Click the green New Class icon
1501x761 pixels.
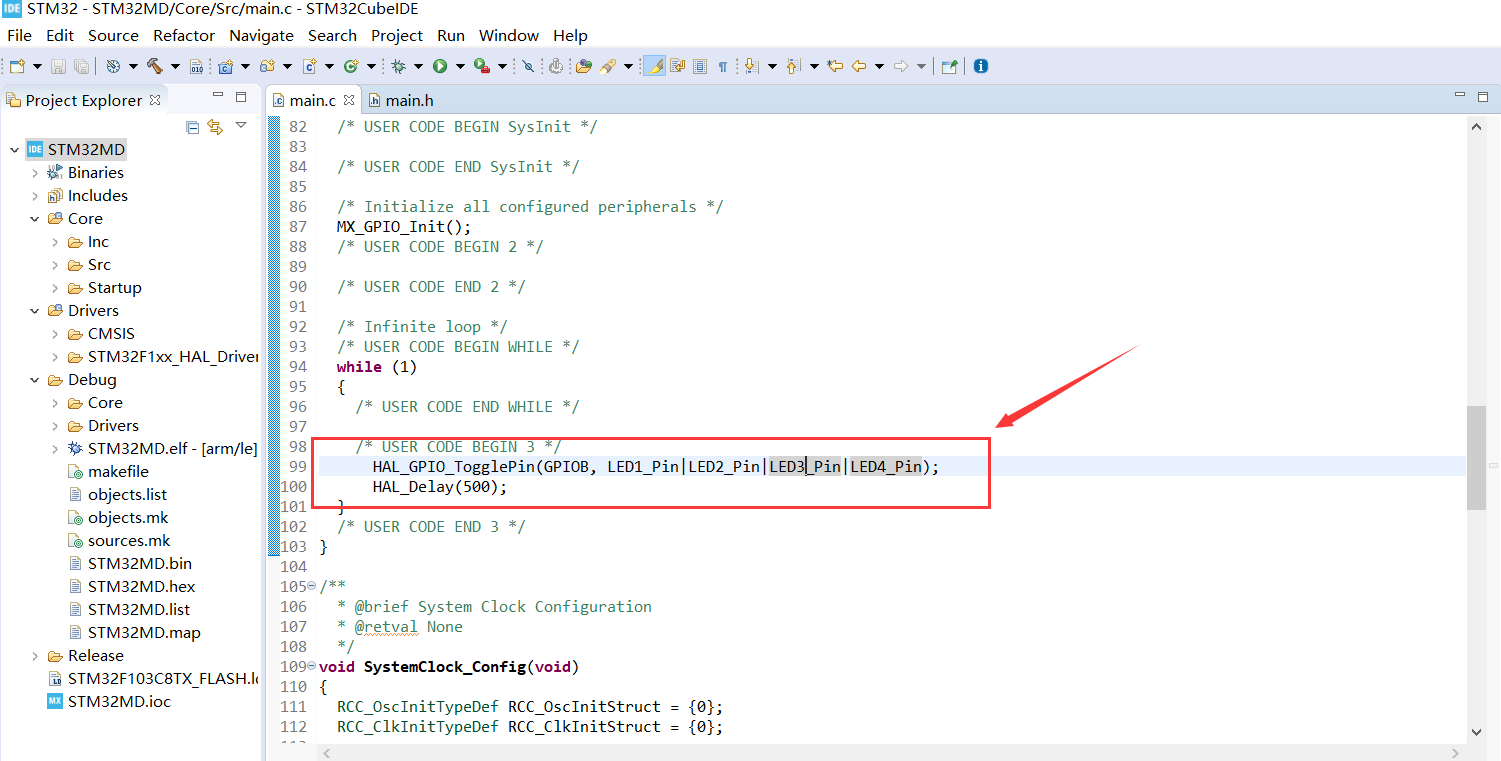(351, 66)
